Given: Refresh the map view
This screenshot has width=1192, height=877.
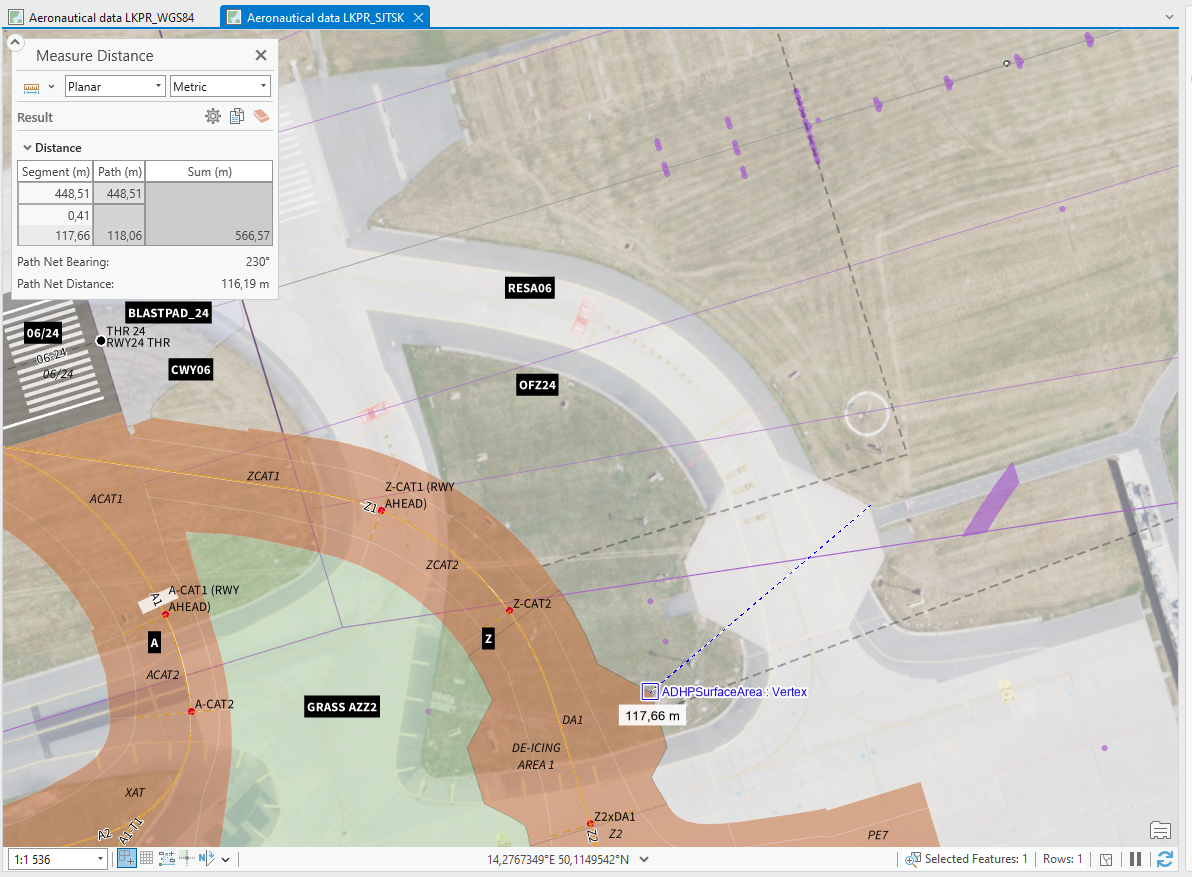Looking at the screenshot, I should (x=1164, y=859).
